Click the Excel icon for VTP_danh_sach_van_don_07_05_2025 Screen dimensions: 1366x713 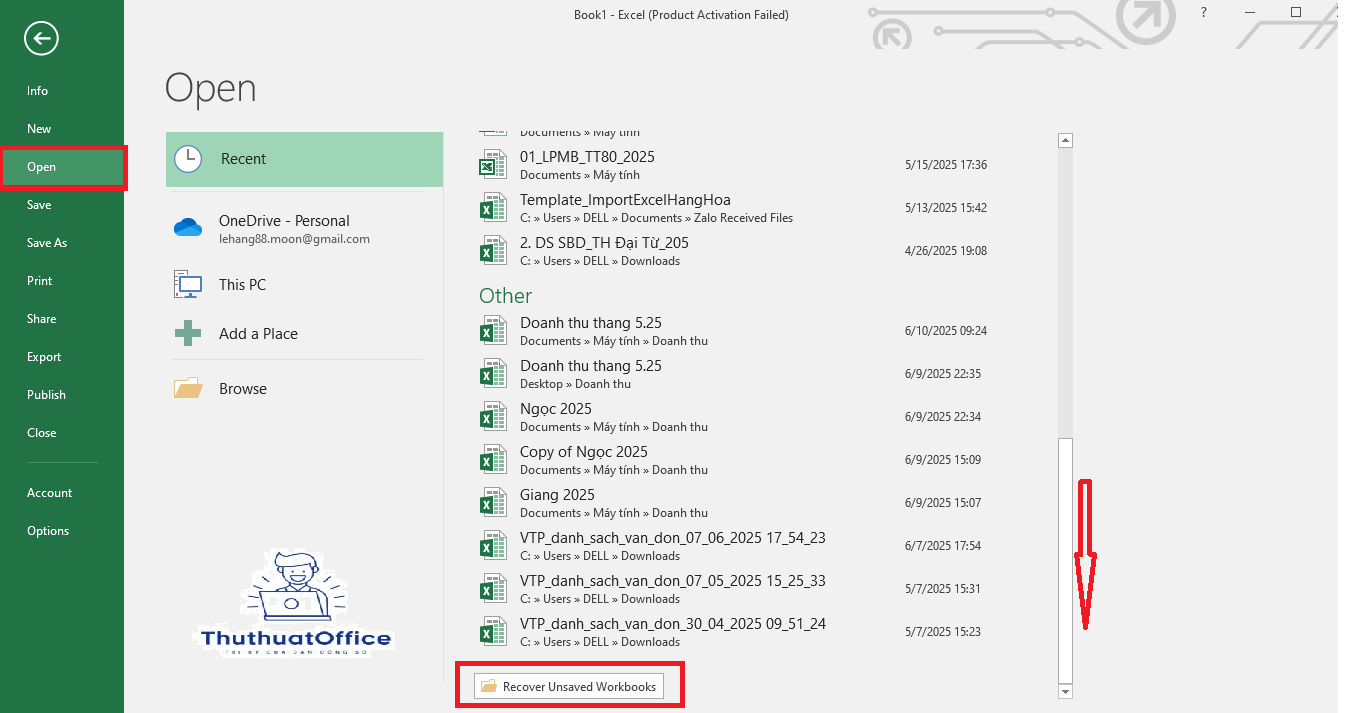tap(492, 589)
